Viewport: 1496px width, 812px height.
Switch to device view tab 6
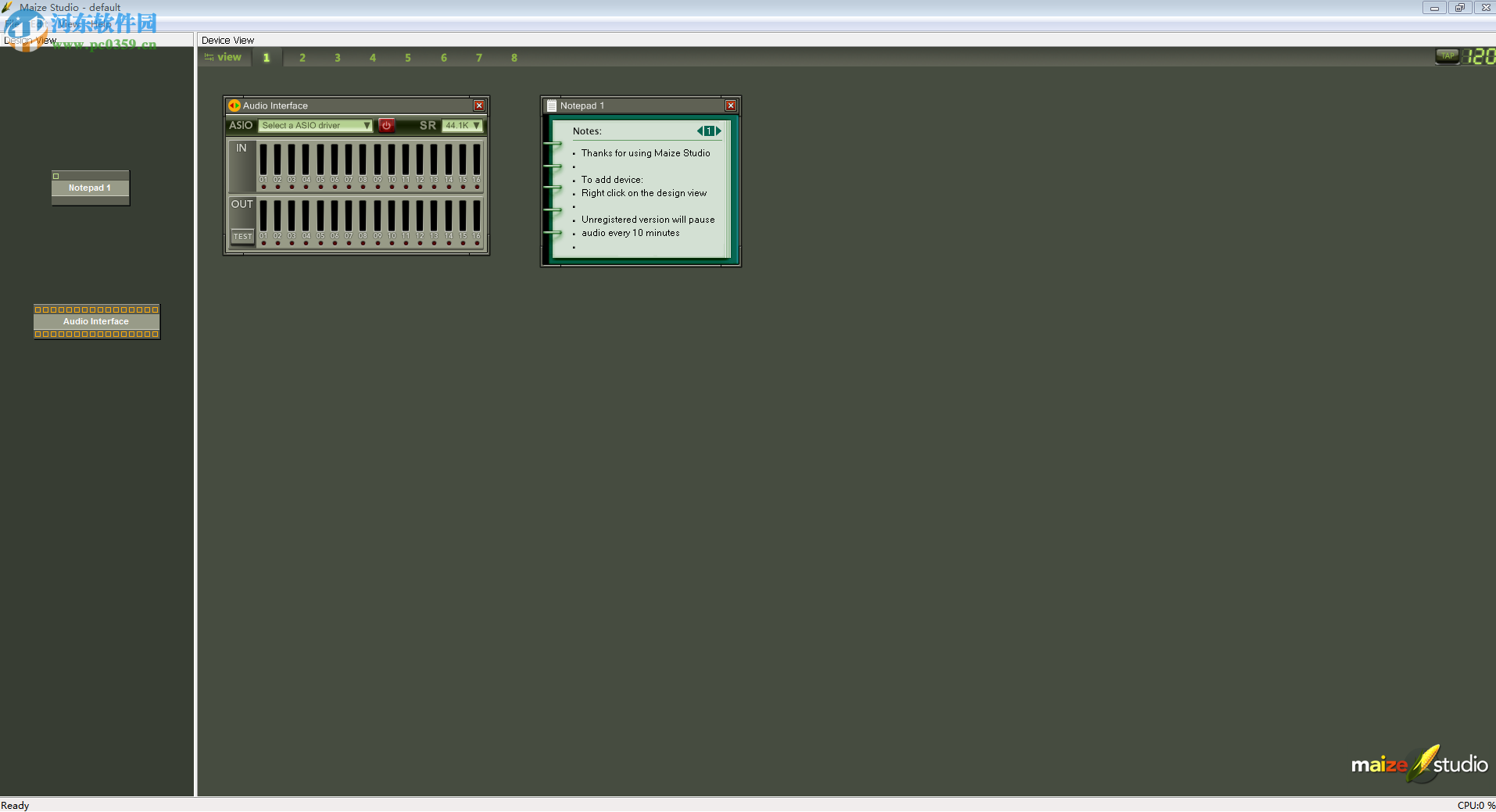point(444,58)
